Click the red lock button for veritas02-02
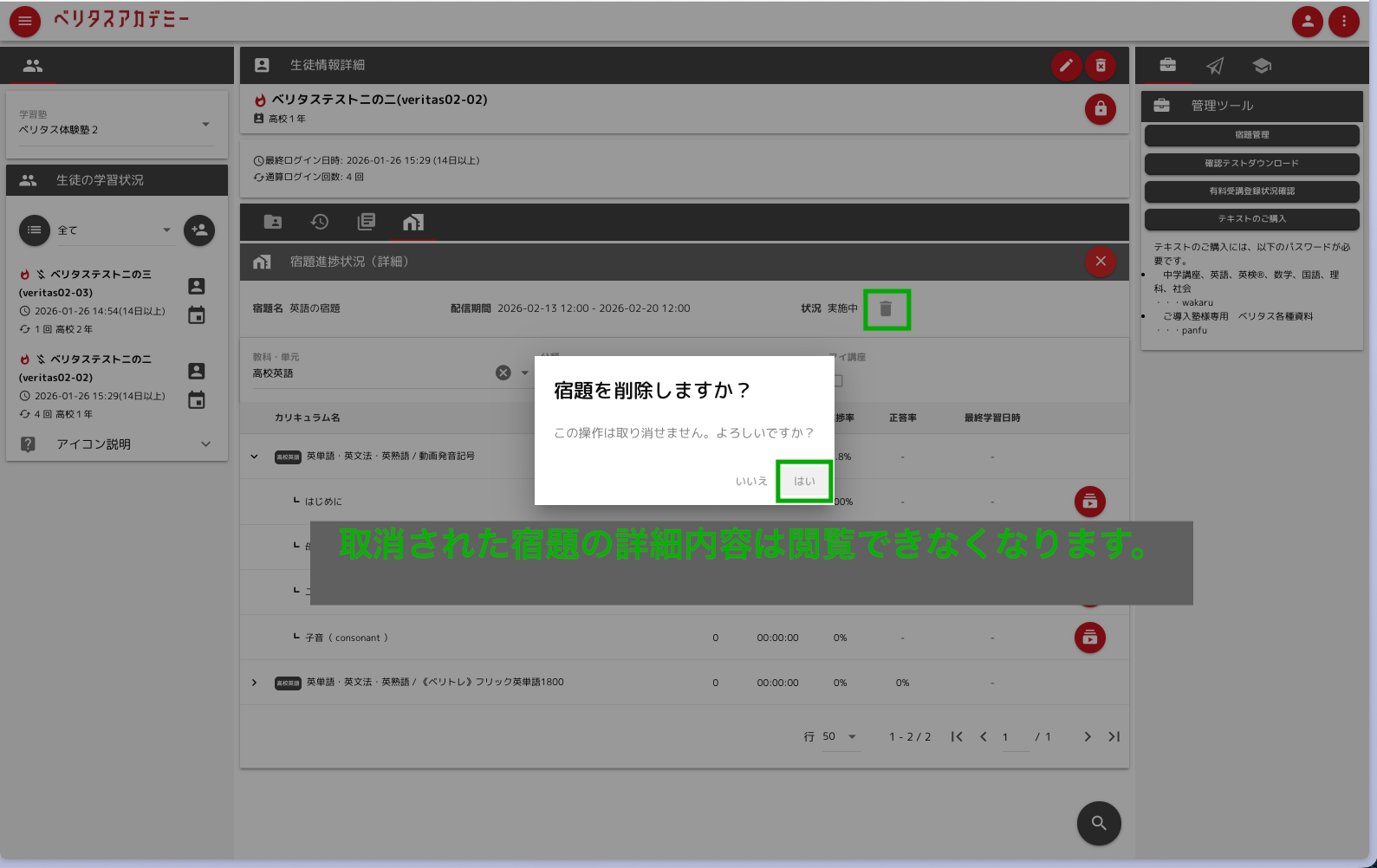This screenshot has height=868, width=1377. point(1101,109)
